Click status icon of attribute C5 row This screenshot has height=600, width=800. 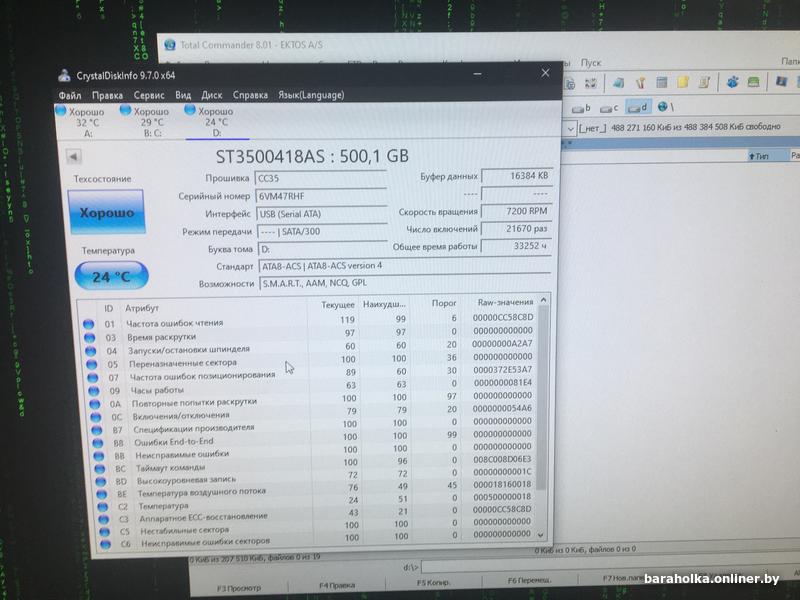tap(105, 532)
